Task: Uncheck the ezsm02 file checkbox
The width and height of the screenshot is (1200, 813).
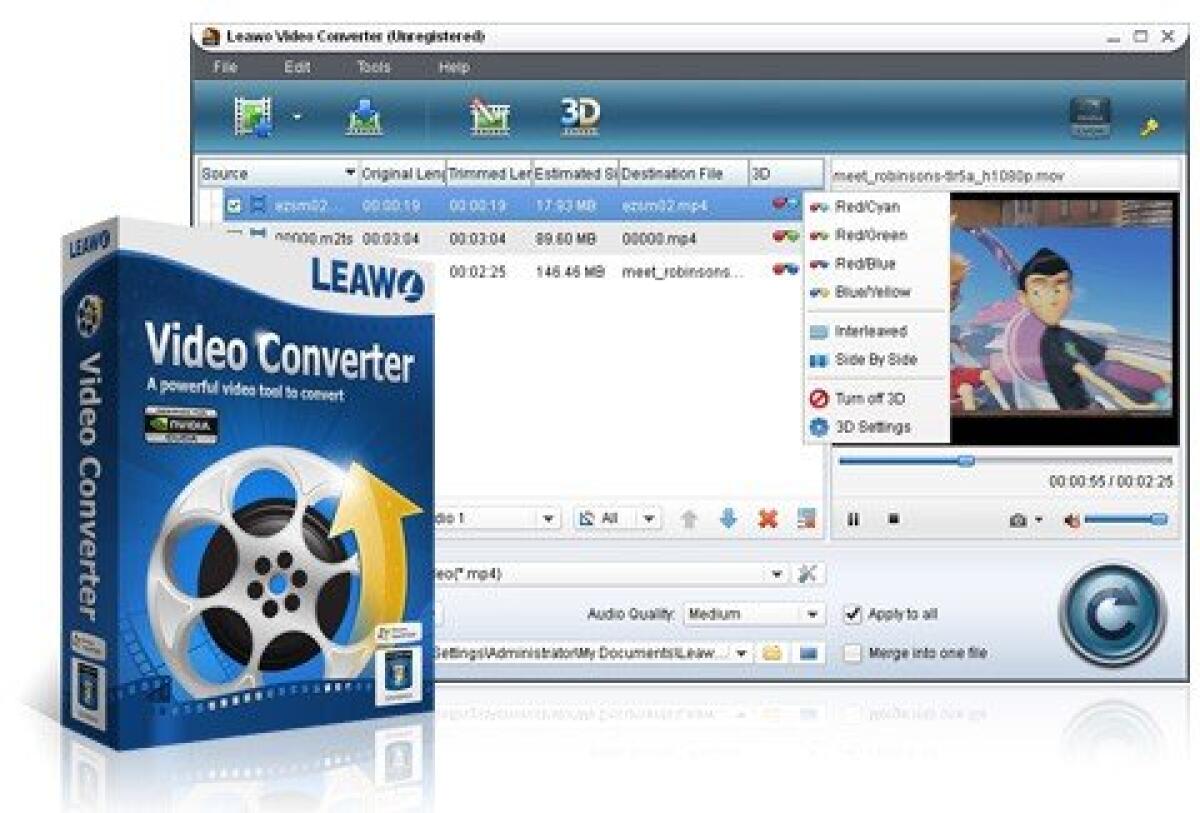Action: (x=234, y=203)
